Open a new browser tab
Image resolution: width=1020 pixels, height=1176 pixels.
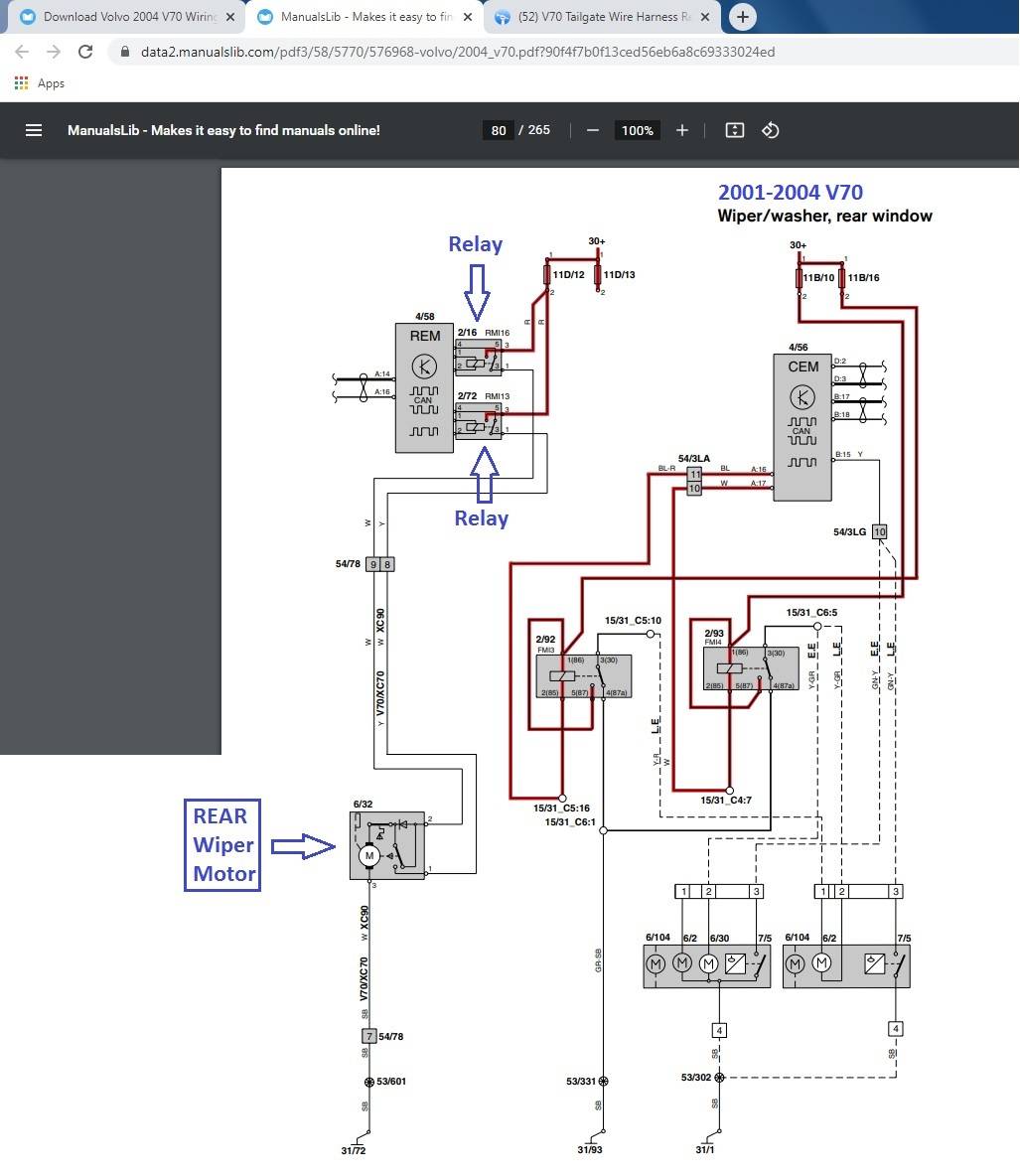click(743, 17)
